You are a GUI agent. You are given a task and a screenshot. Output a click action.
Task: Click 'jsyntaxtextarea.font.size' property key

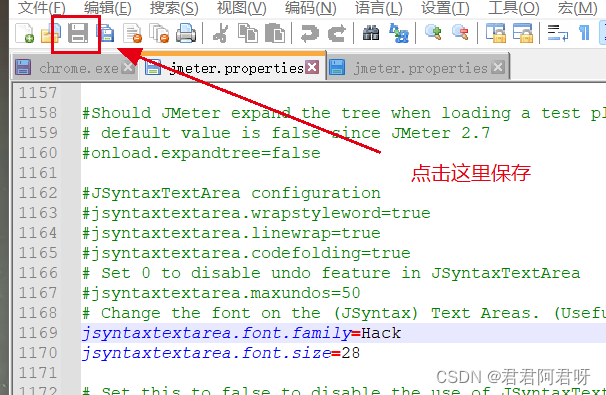(206, 353)
